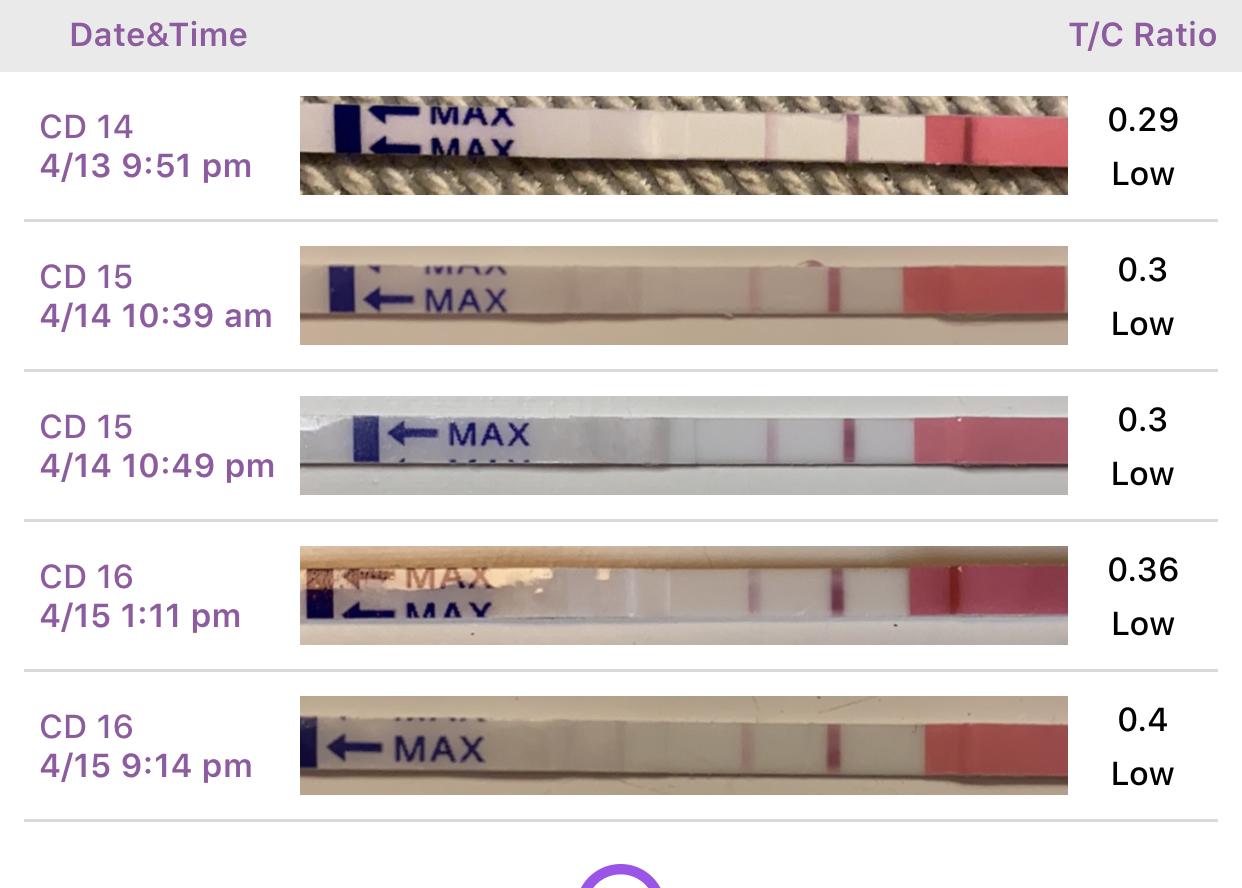
Task: Tap the 4/15 1:11 pm timestamp
Action: [x=140, y=616]
